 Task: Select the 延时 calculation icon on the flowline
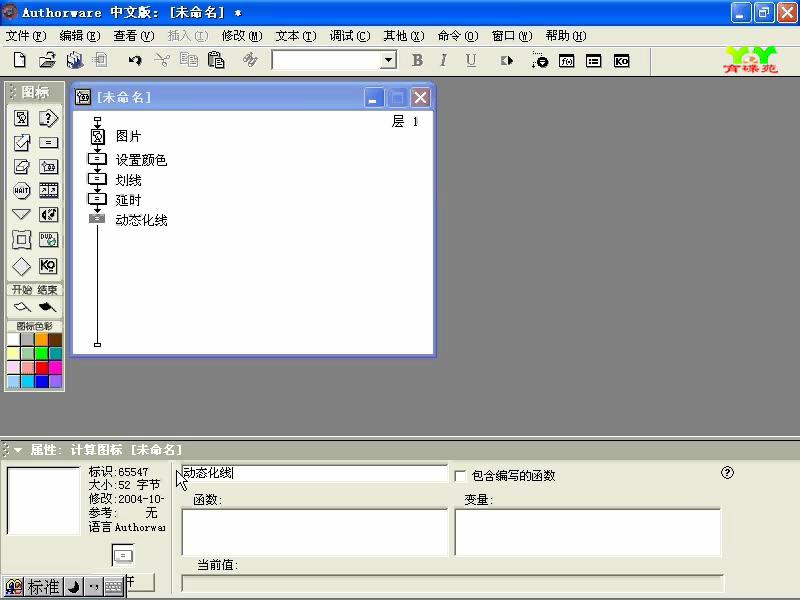pyautogui.click(x=97, y=199)
